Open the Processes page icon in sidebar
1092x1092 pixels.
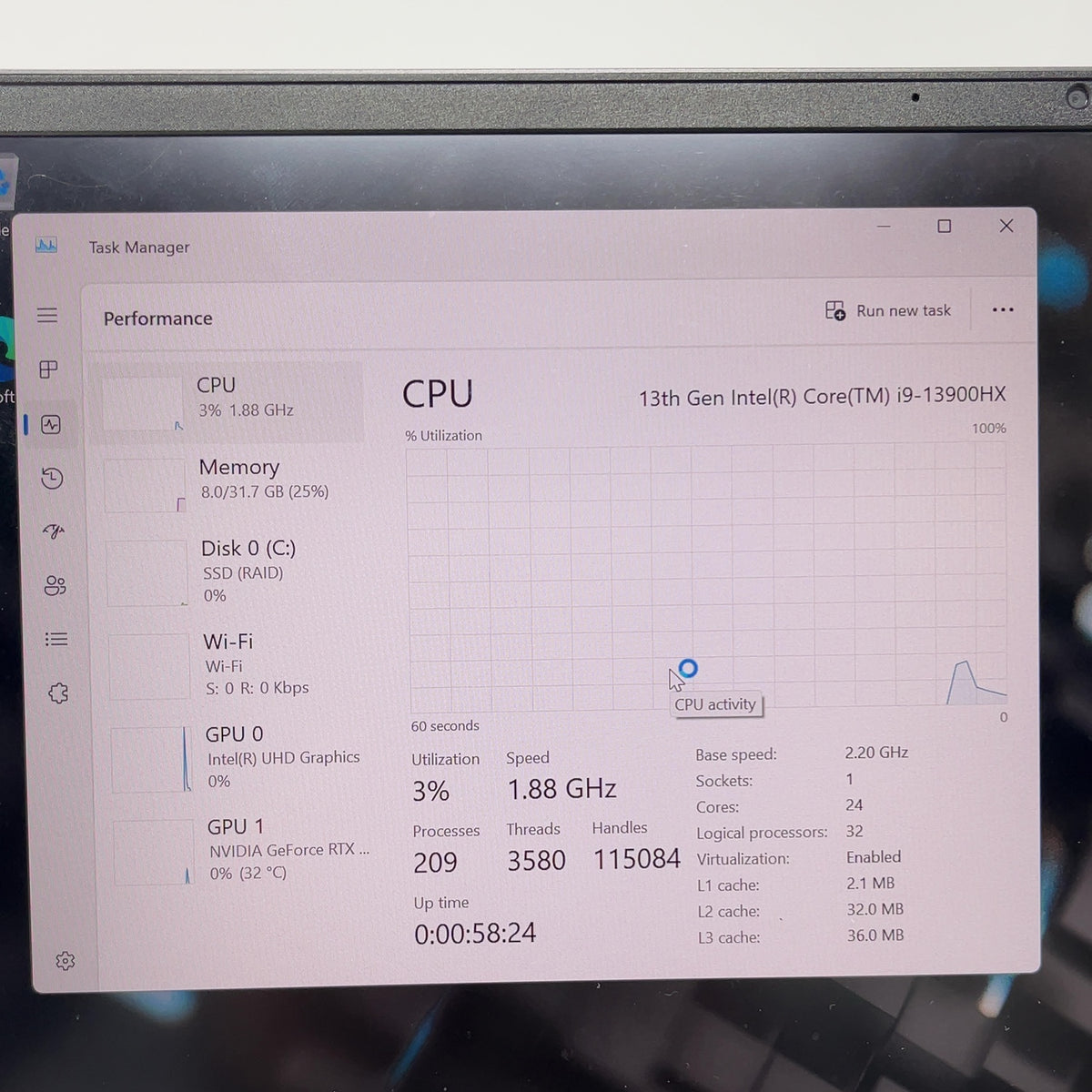pos(49,369)
